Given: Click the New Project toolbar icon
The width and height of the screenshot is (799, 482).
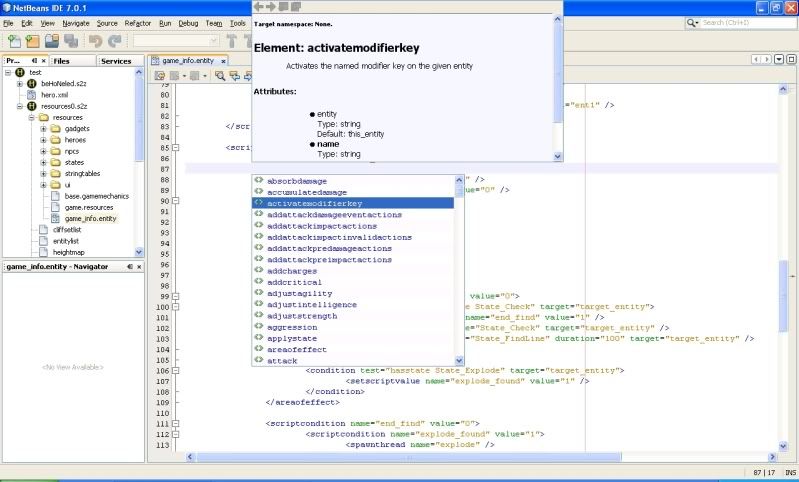Looking at the screenshot, I should pyautogui.click(x=33, y=41).
